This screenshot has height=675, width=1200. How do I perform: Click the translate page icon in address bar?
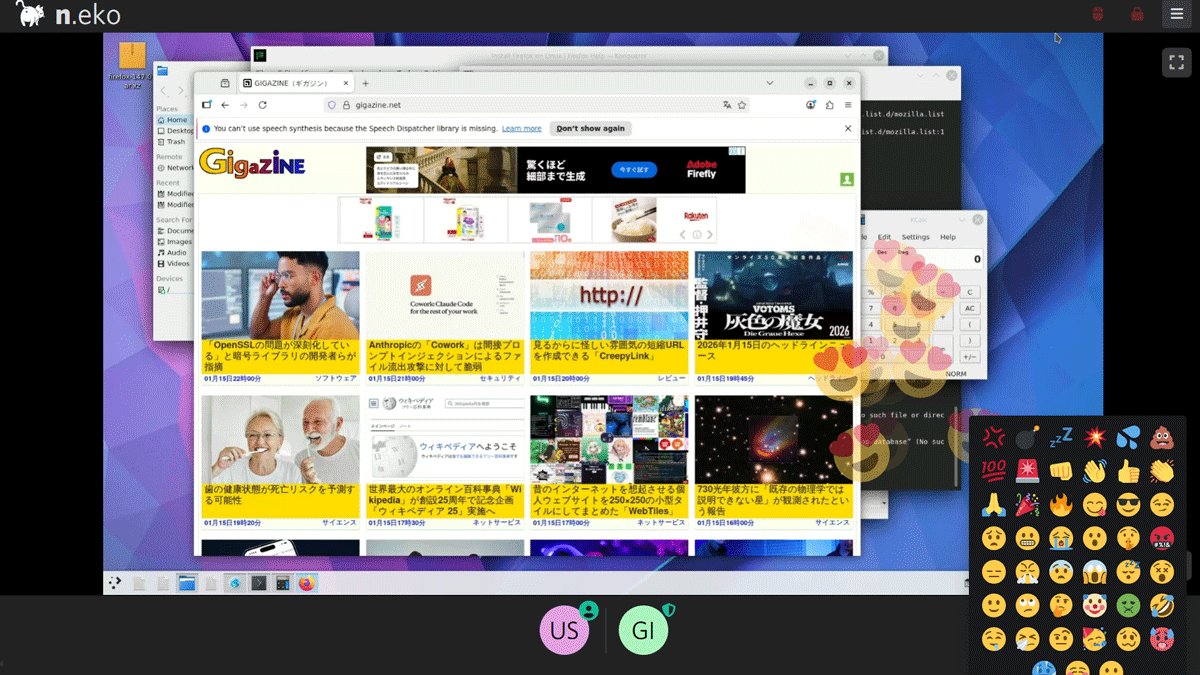[727, 105]
